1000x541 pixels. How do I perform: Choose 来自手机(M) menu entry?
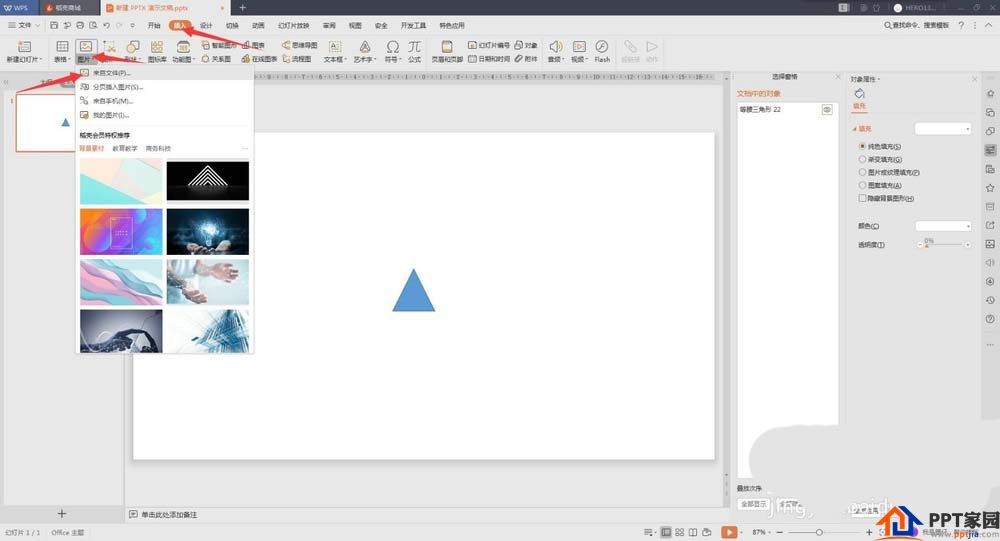point(165,101)
